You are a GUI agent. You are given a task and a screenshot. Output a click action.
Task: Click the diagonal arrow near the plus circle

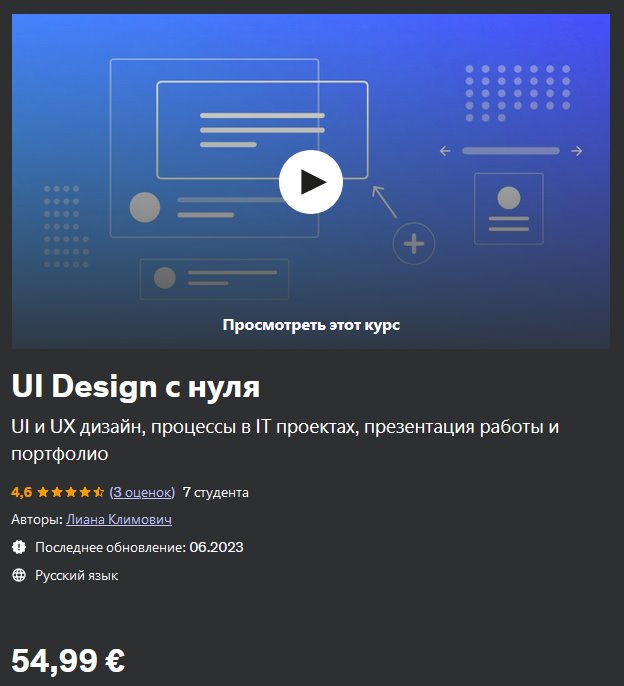pos(384,202)
